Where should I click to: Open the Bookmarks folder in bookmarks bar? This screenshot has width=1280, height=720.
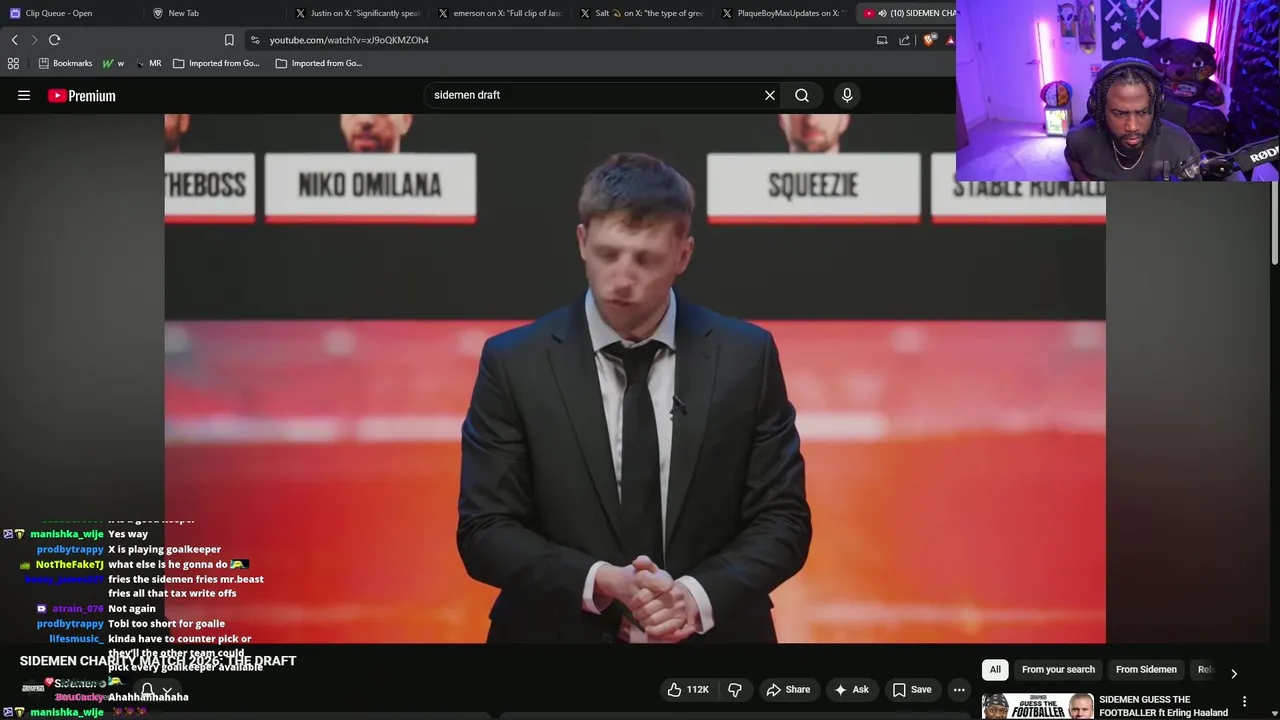65,63
